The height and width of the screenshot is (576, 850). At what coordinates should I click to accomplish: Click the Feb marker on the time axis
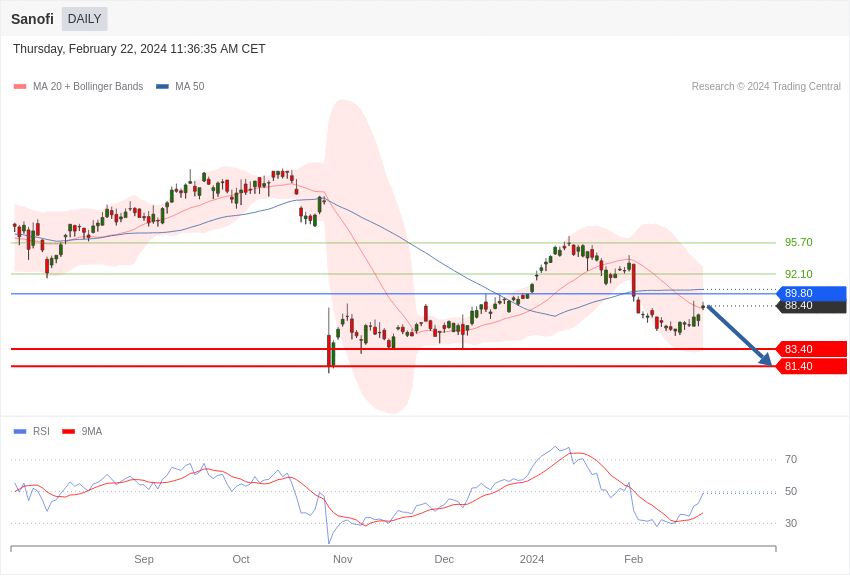(633, 559)
